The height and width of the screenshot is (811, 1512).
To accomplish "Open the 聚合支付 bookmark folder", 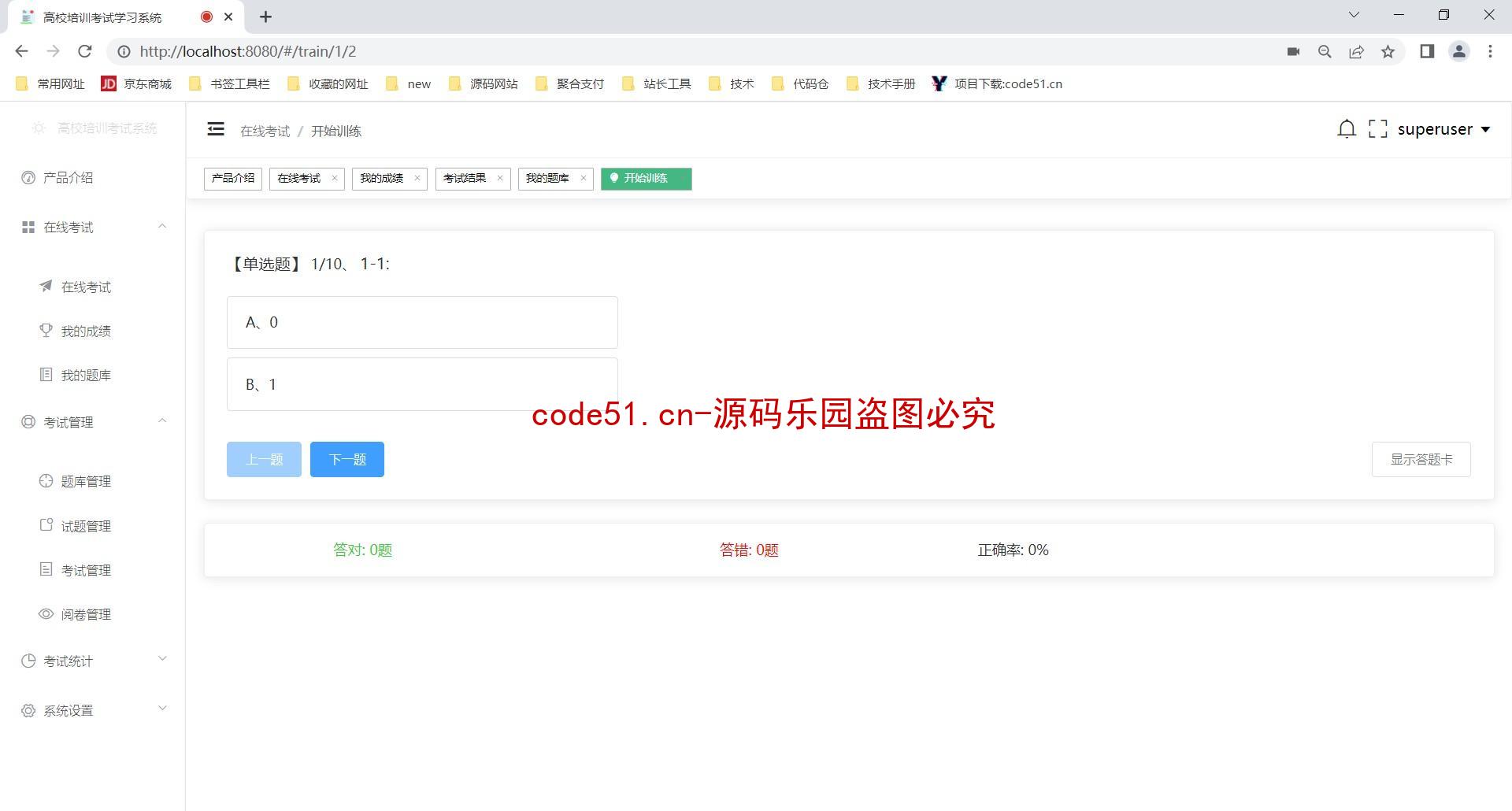I will coord(570,83).
